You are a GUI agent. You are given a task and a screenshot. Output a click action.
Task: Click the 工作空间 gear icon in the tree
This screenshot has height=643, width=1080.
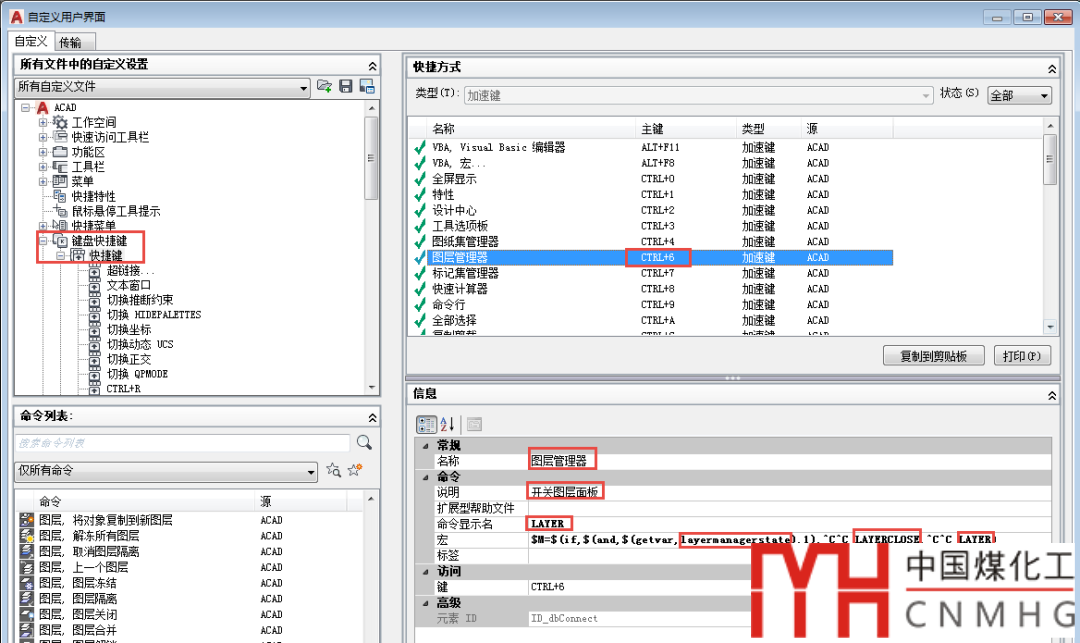coord(61,123)
